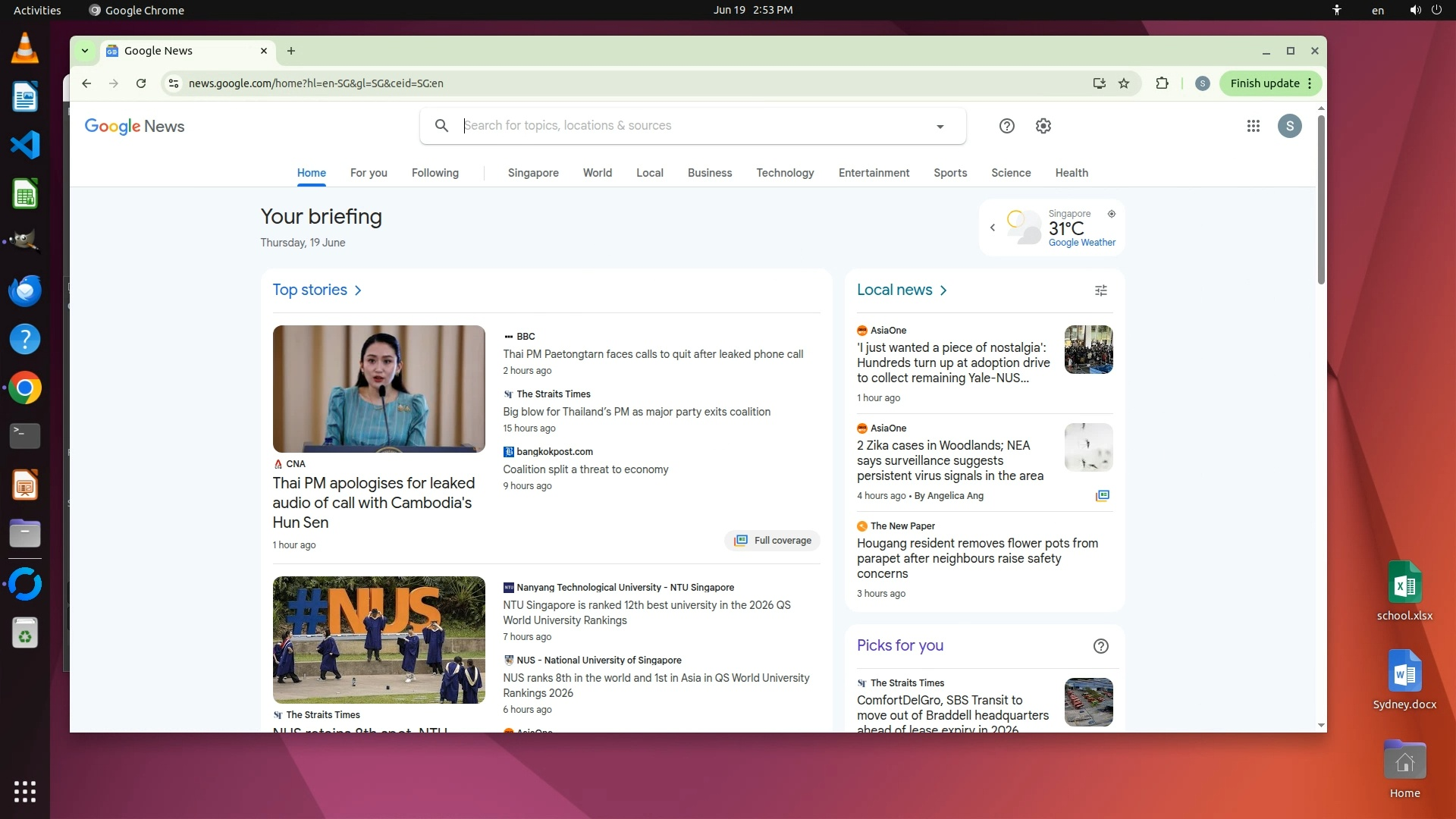
Task: Open the Google apps grid
Action: (1253, 126)
